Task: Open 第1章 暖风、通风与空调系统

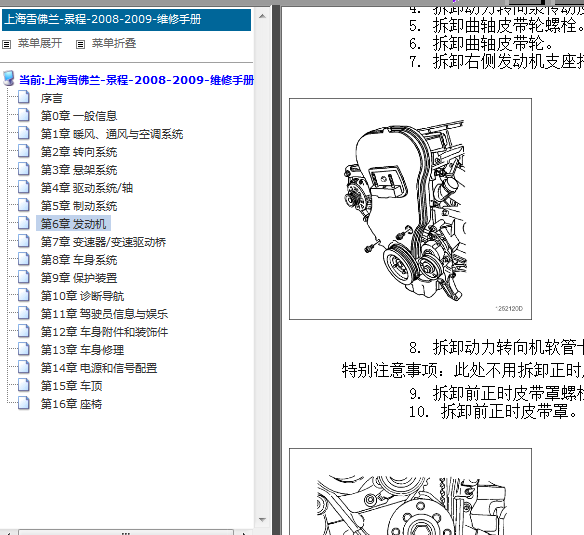Action: coord(112,134)
